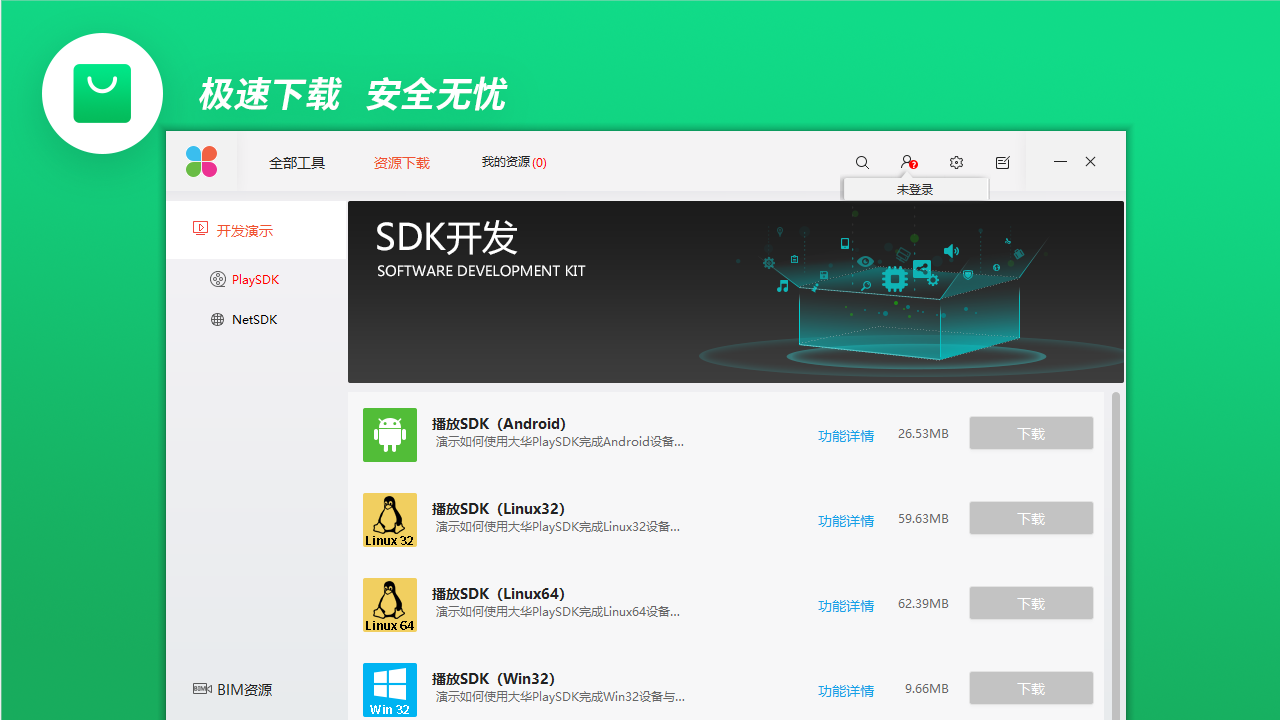
Task: Select the 开发演示 sidebar entry
Action: [x=245, y=229]
